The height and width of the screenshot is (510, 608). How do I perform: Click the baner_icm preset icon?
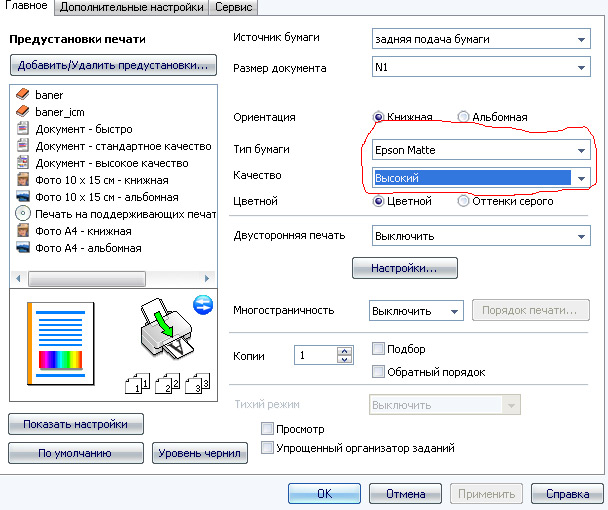pos(22,111)
